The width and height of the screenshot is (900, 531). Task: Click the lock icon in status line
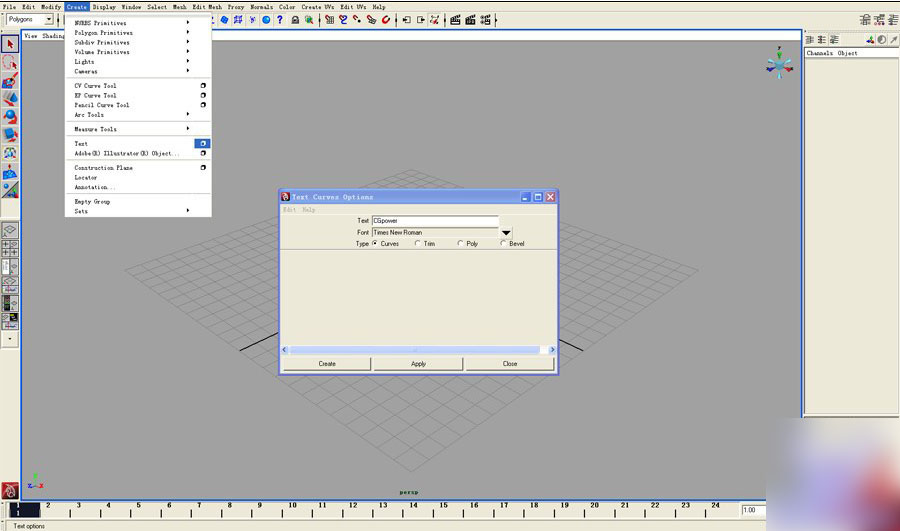point(295,20)
